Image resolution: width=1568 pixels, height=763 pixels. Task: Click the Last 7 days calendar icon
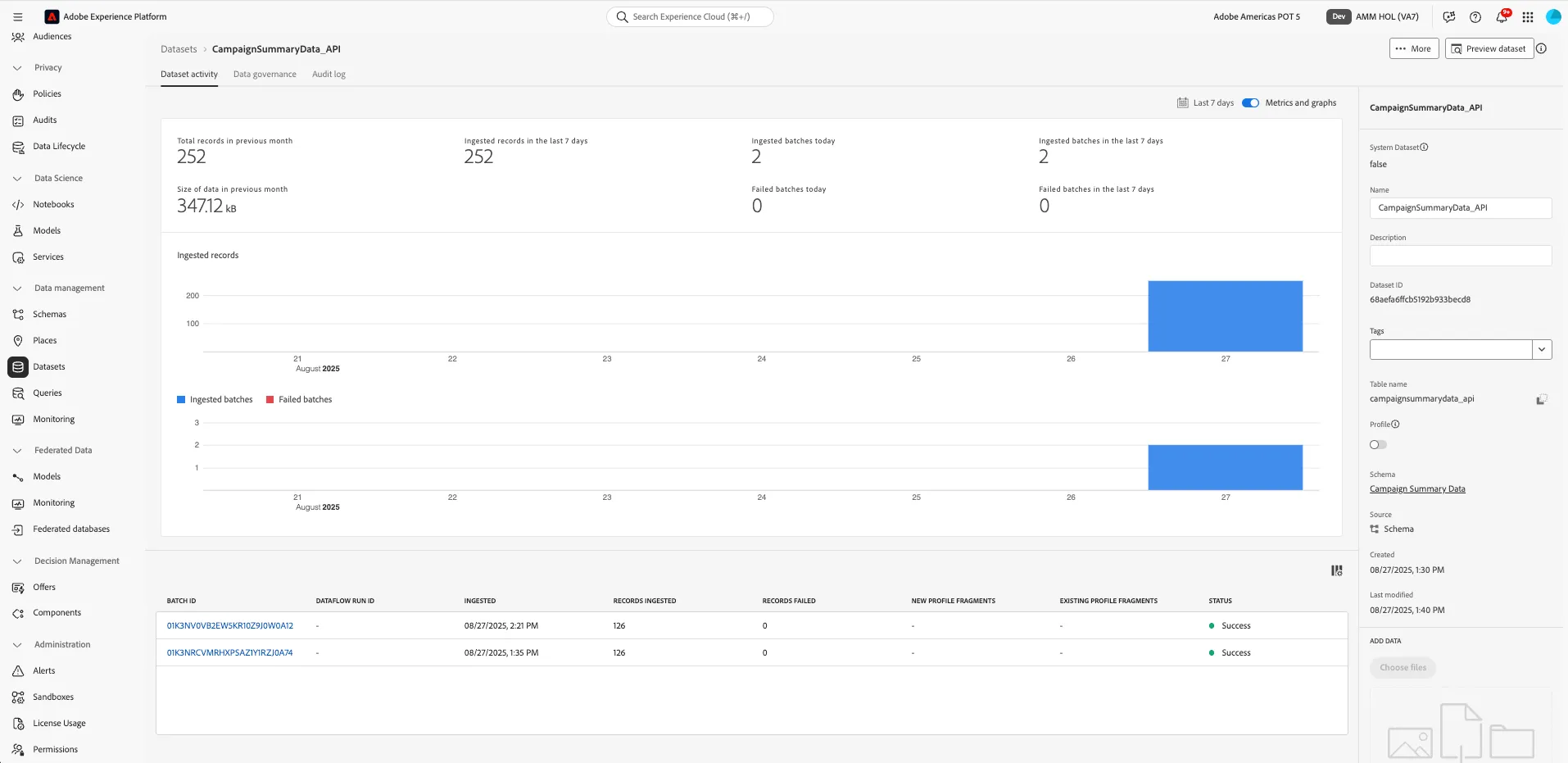click(x=1182, y=102)
